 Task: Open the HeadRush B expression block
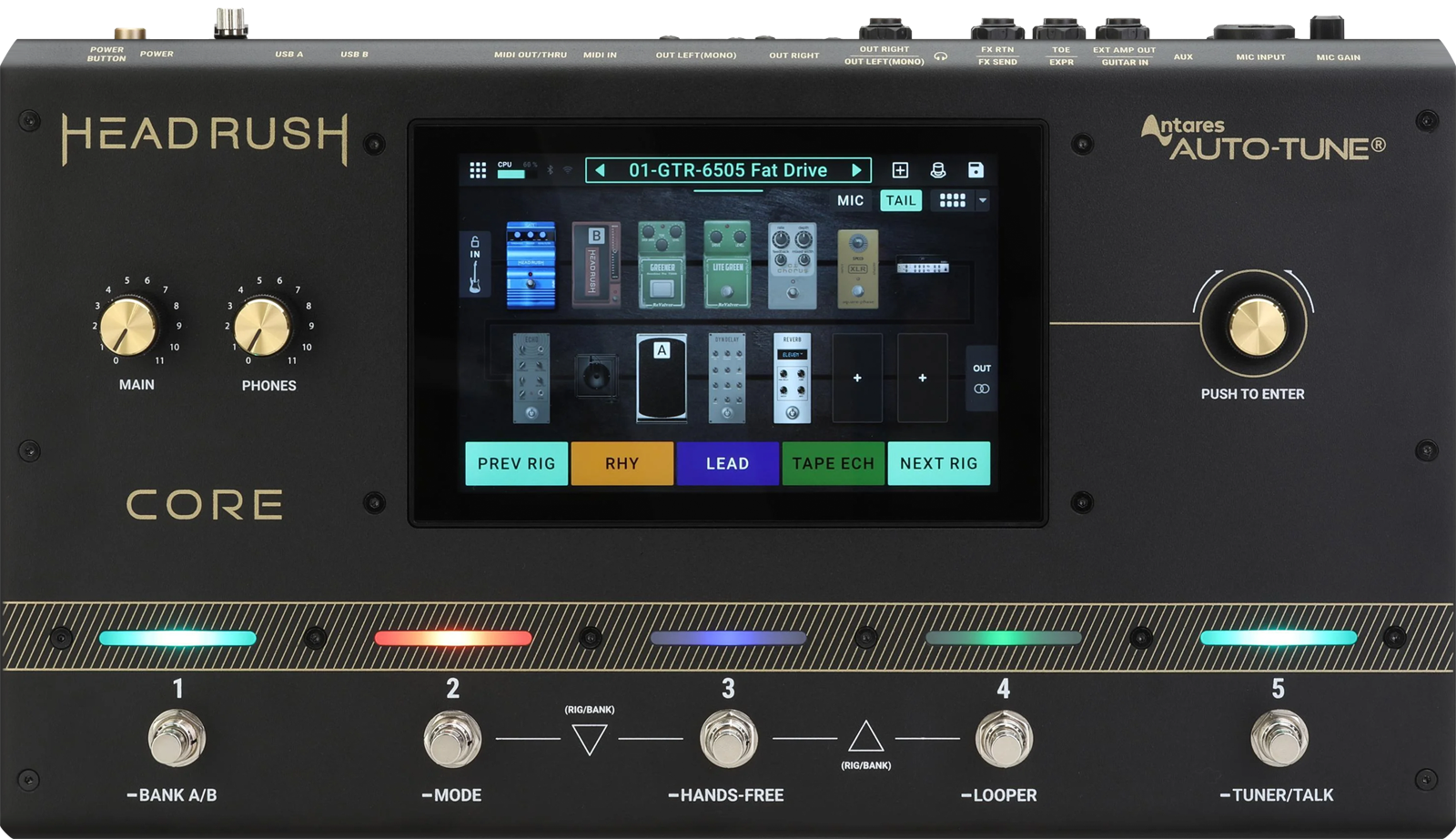pyautogui.click(x=596, y=264)
